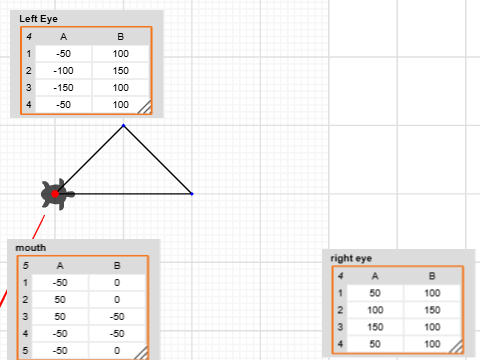Click column B header in Left Eye table
This screenshot has height=360, width=480.
pyautogui.click(x=121, y=37)
